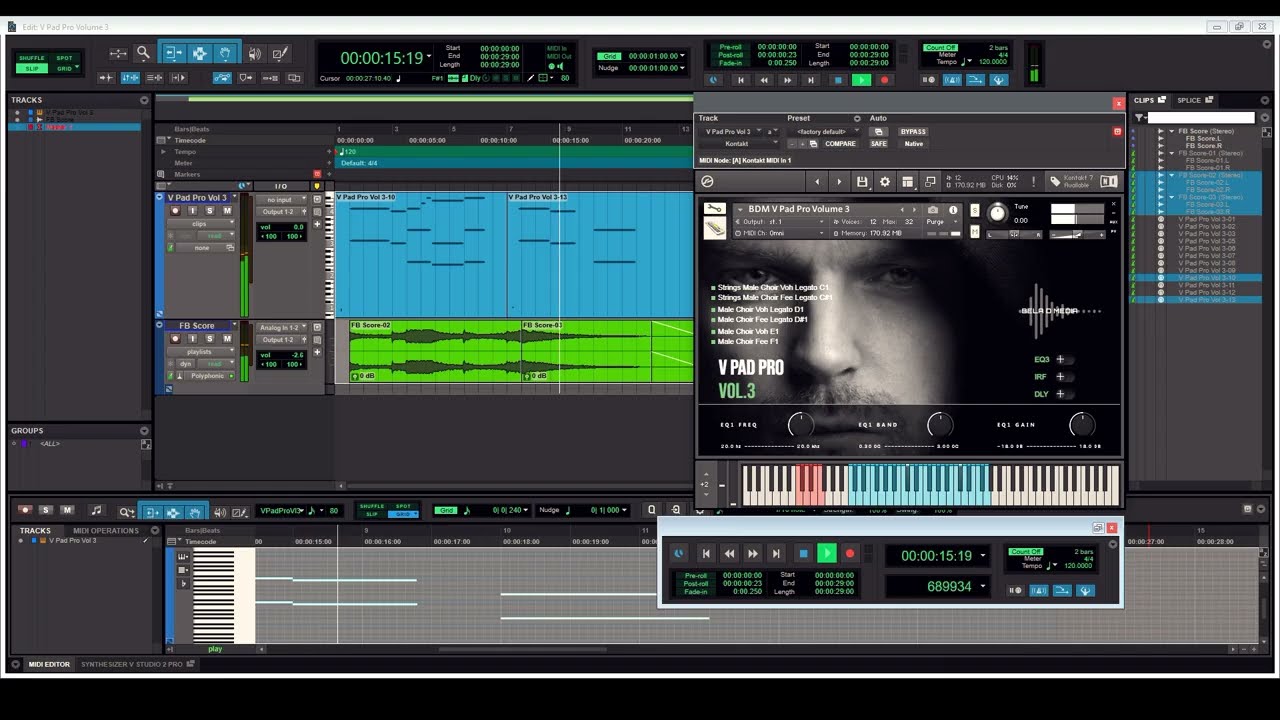This screenshot has height=720, width=1280.
Task: Toggle record enable on V Pad Pro Vol 3 track
Action: 175,211
